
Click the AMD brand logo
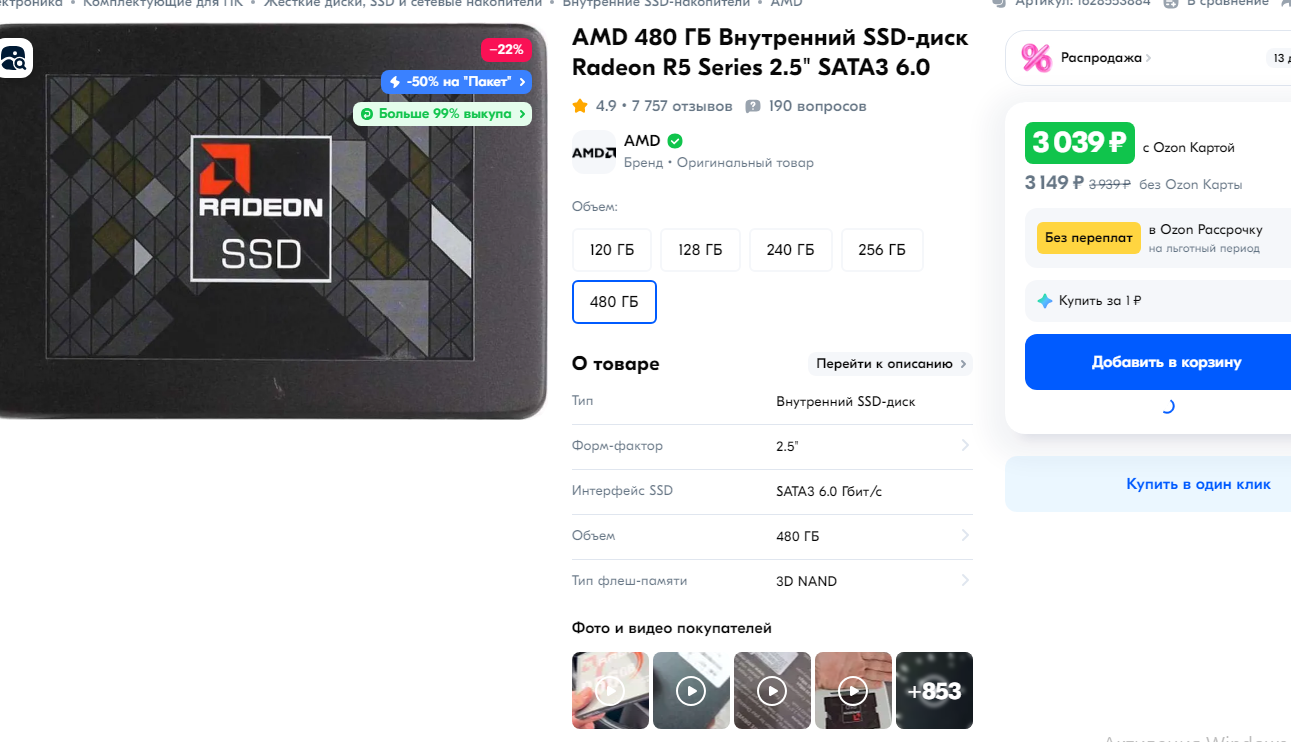tap(594, 152)
